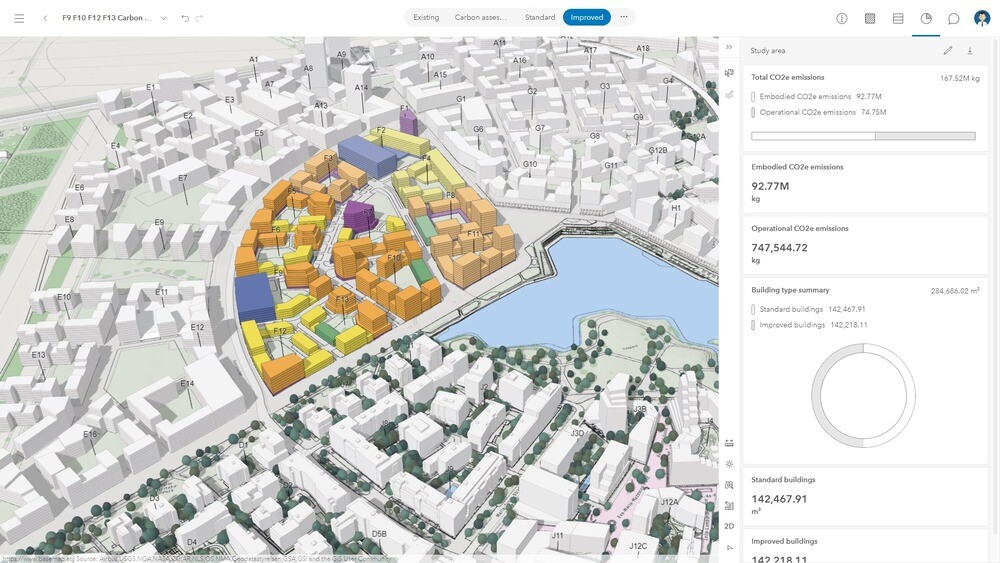The width and height of the screenshot is (1000, 563).
Task: Click the back arrow next to project name
Action: pos(45,18)
